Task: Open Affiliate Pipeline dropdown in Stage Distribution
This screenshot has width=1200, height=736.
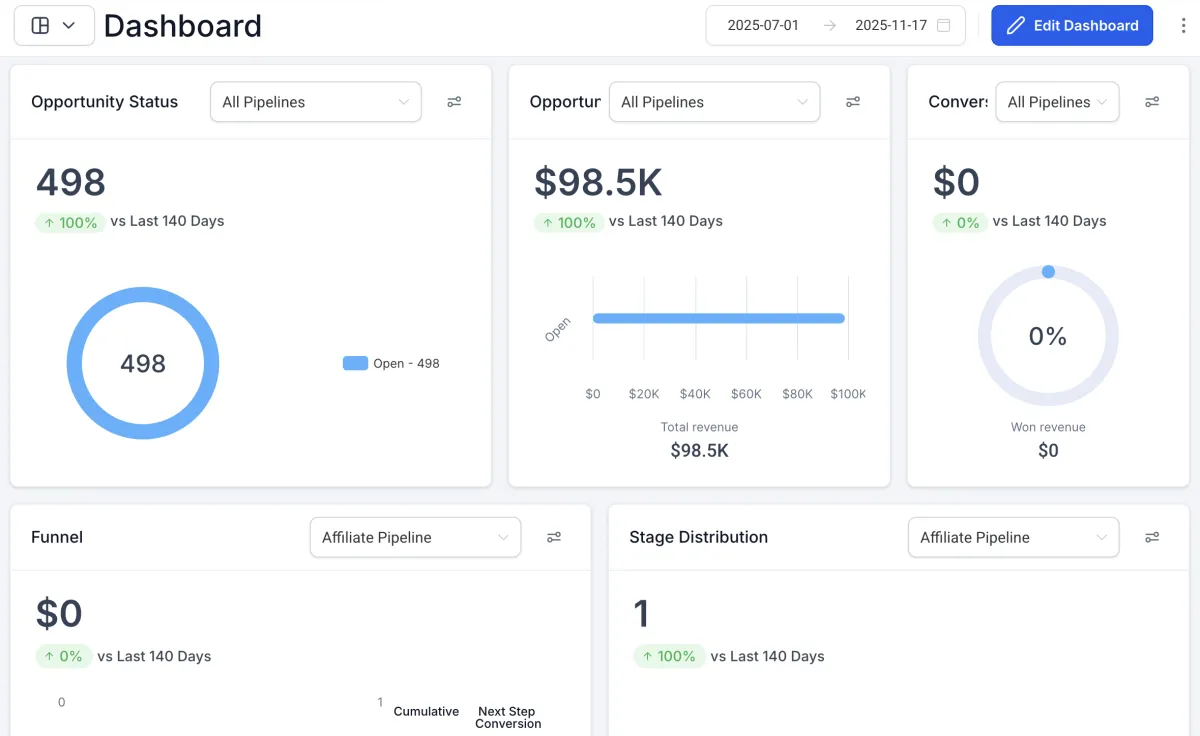Action: coord(1014,538)
